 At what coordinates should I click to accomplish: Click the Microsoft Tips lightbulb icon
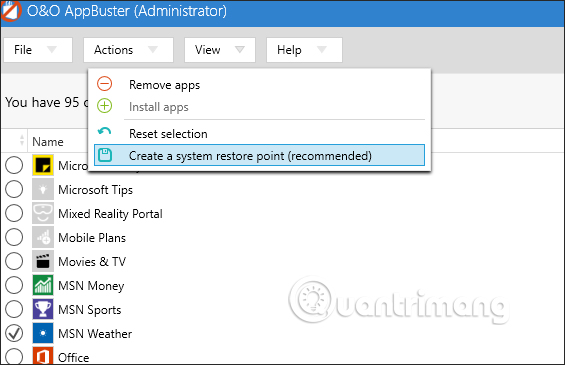coord(43,189)
